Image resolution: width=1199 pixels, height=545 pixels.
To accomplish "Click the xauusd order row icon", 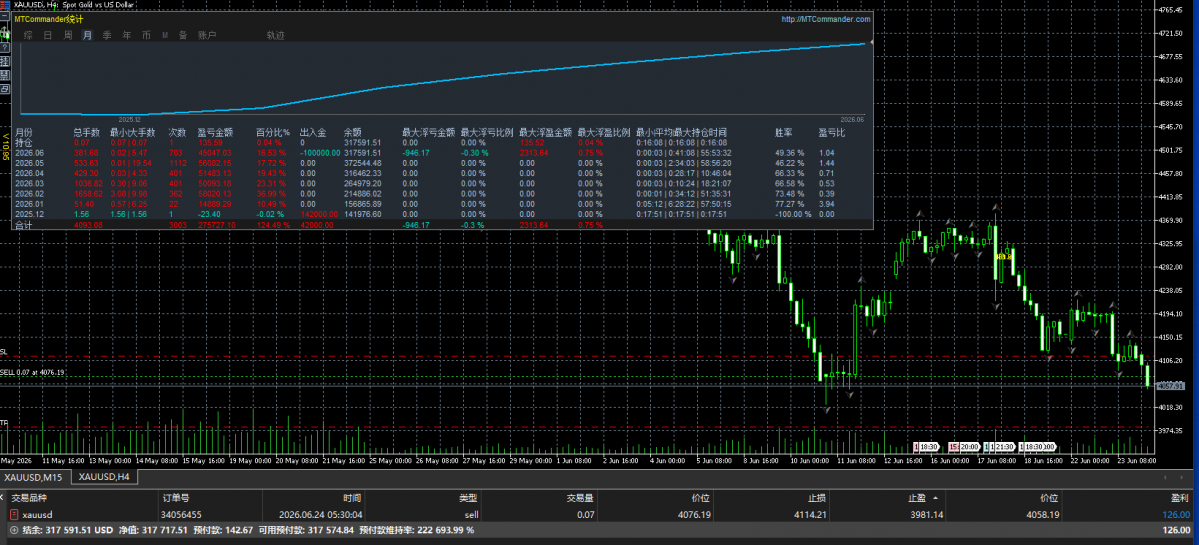I will tap(12, 514).
